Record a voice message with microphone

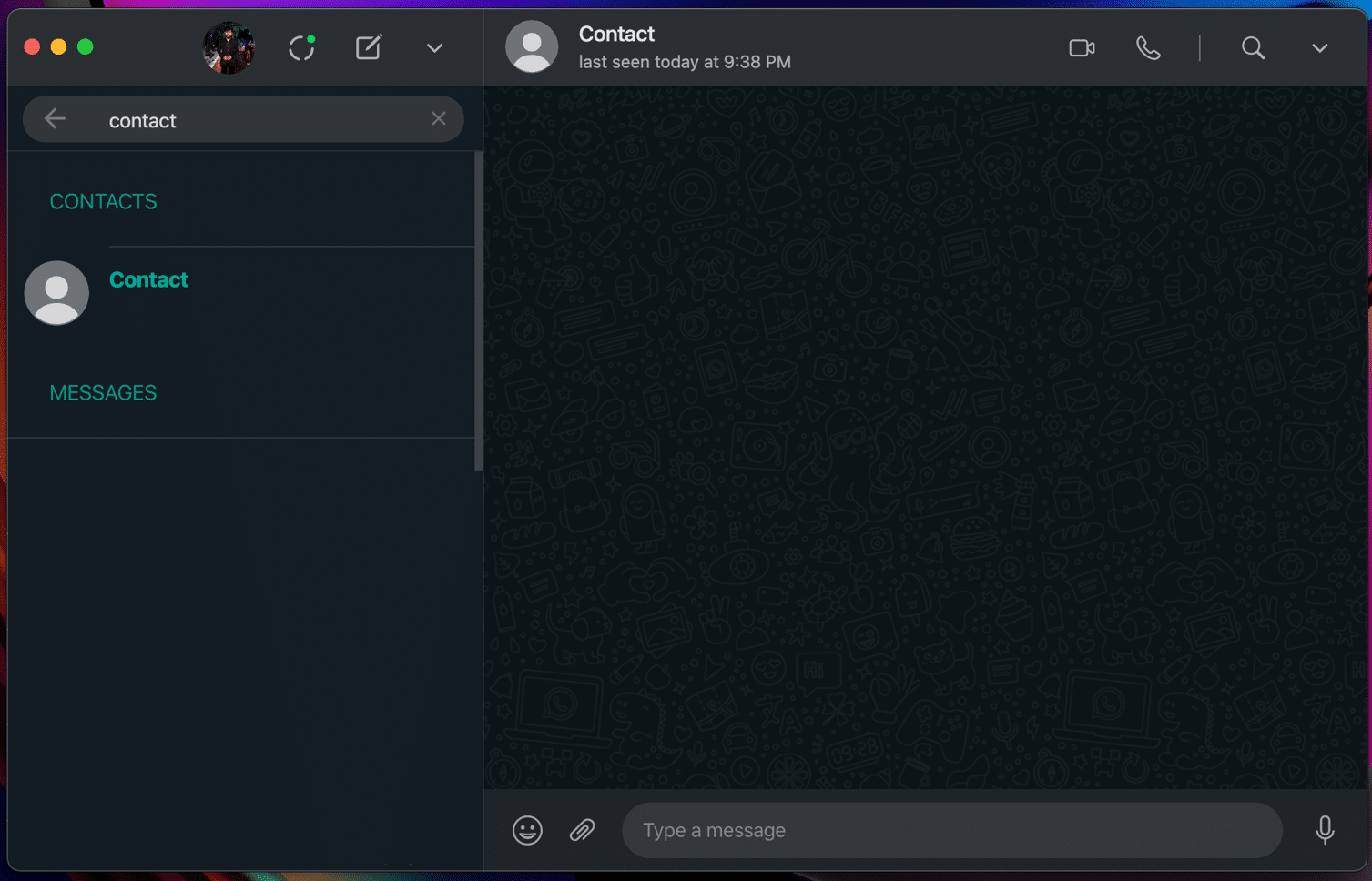point(1325,830)
